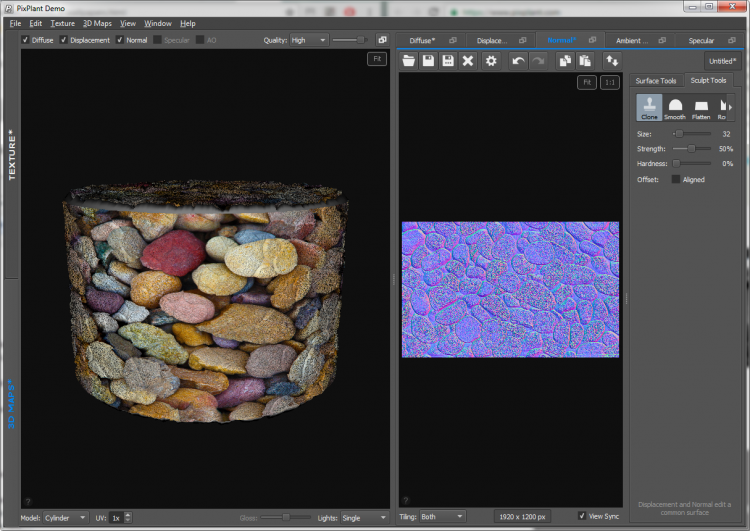Click the 1:1 zoom button
750x531 pixels.
click(610, 82)
